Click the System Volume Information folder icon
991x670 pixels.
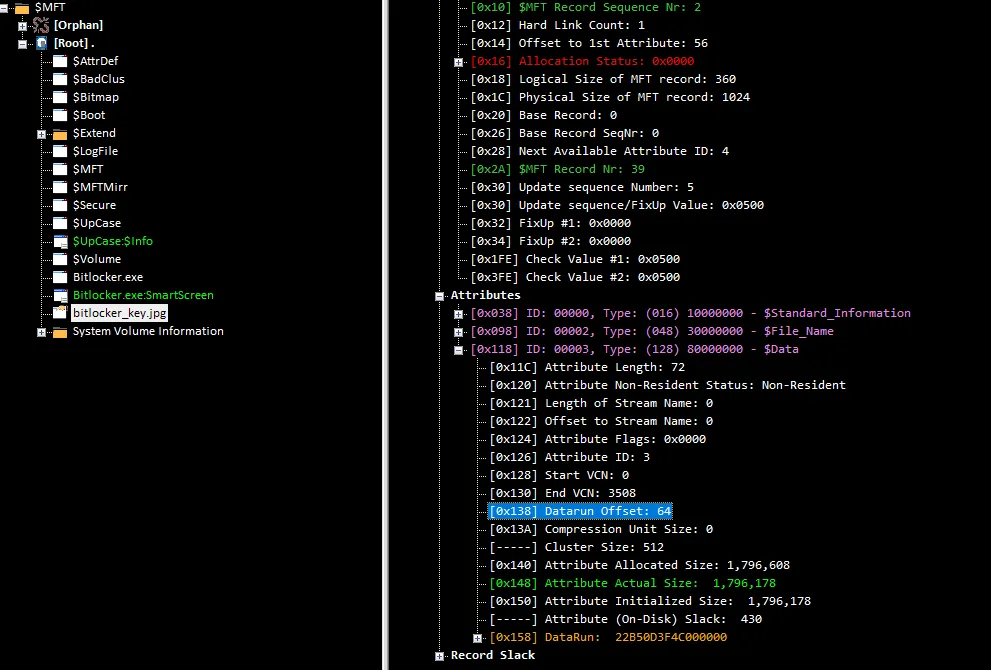59,332
